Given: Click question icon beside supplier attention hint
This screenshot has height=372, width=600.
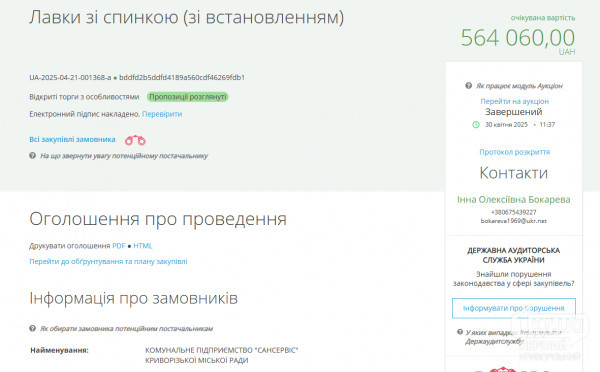Looking at the screenshot, I should 33,156.
